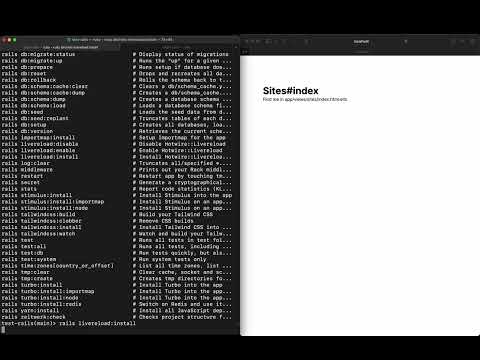The height and width of the screenshot is (360, 480).
Task: Click 'rails db:setup' in terminal
Action: pos(24,125)
